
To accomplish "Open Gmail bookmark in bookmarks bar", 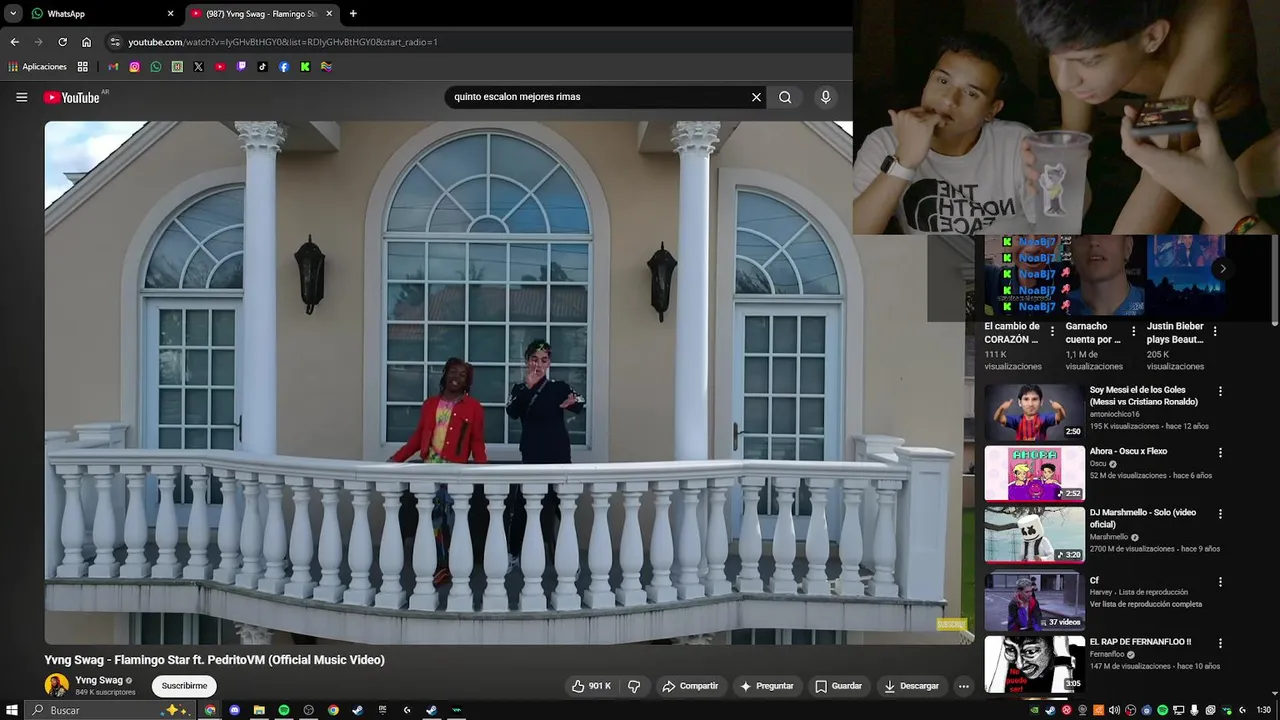I will 113,67.
